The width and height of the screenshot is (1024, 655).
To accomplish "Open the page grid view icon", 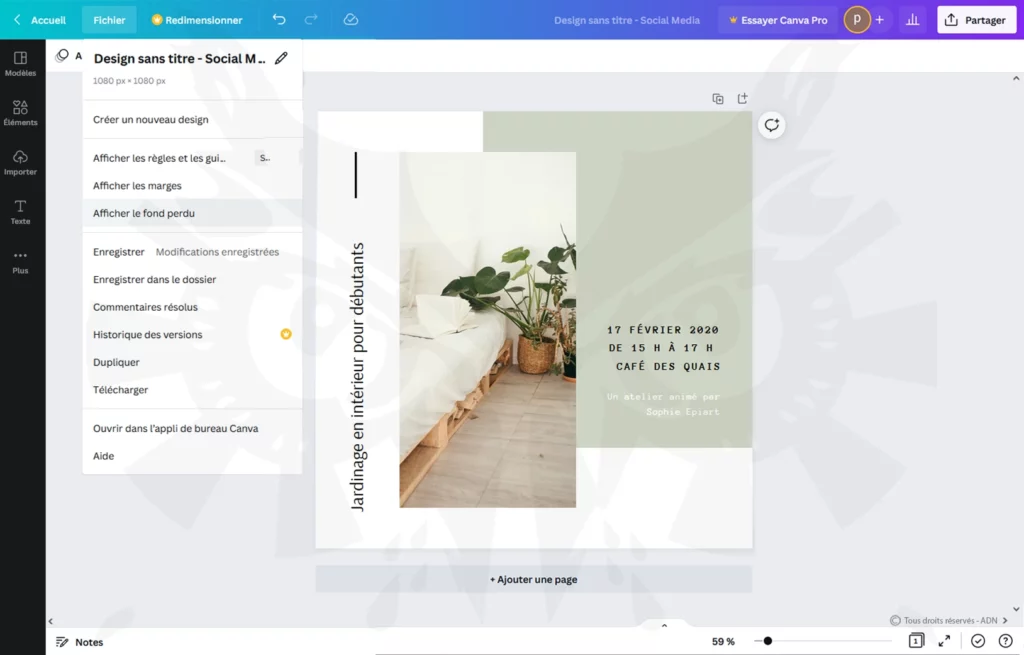I will click(916, 641).
